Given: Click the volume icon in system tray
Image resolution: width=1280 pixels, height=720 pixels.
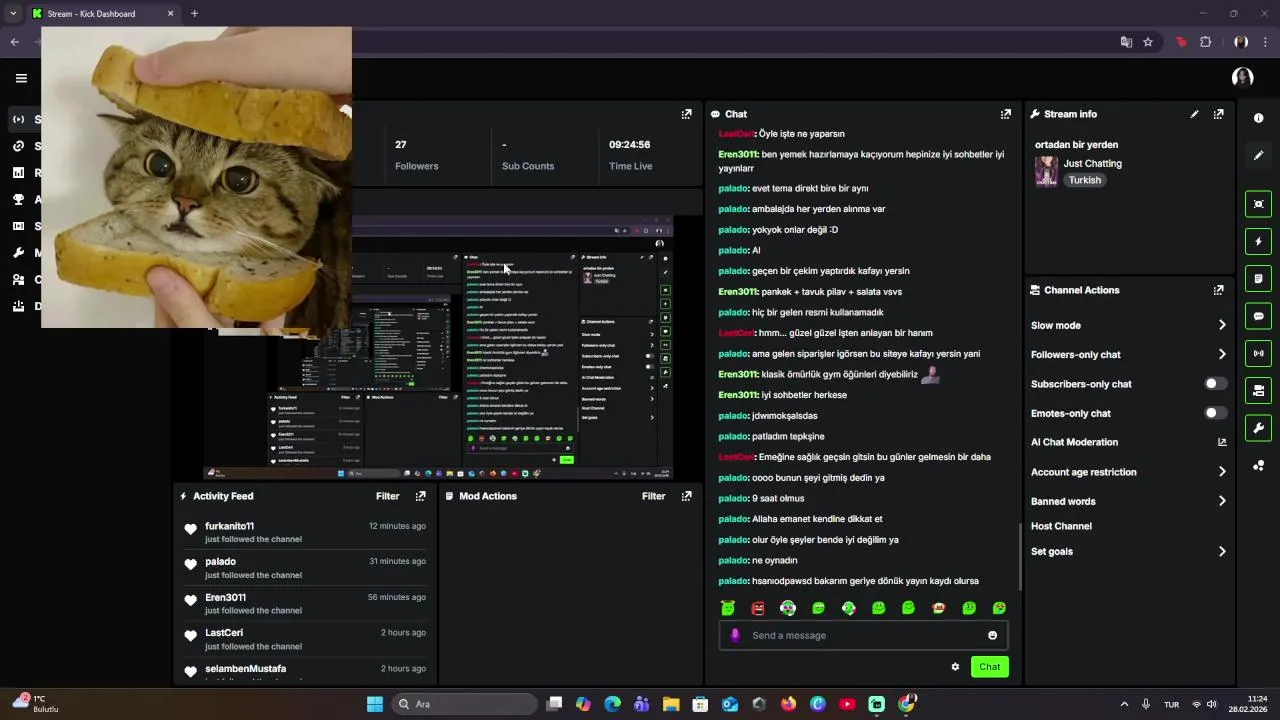Looking at the screenshot, I should [1211, 704].
